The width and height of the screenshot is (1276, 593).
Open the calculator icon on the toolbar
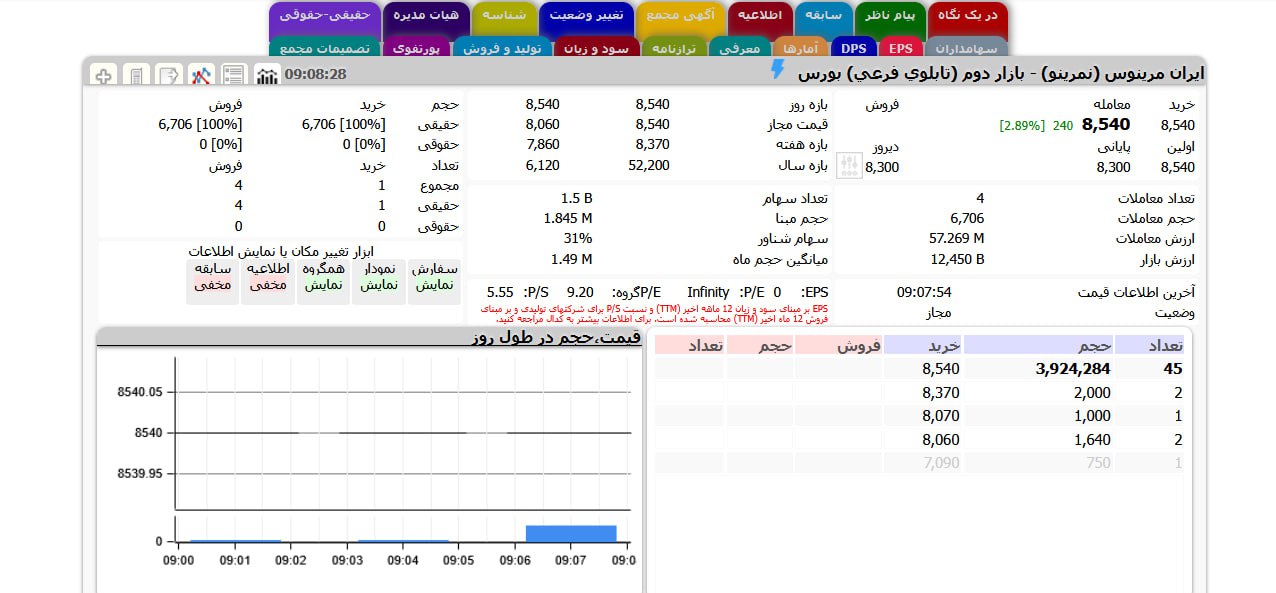click(x=136, y=74)
